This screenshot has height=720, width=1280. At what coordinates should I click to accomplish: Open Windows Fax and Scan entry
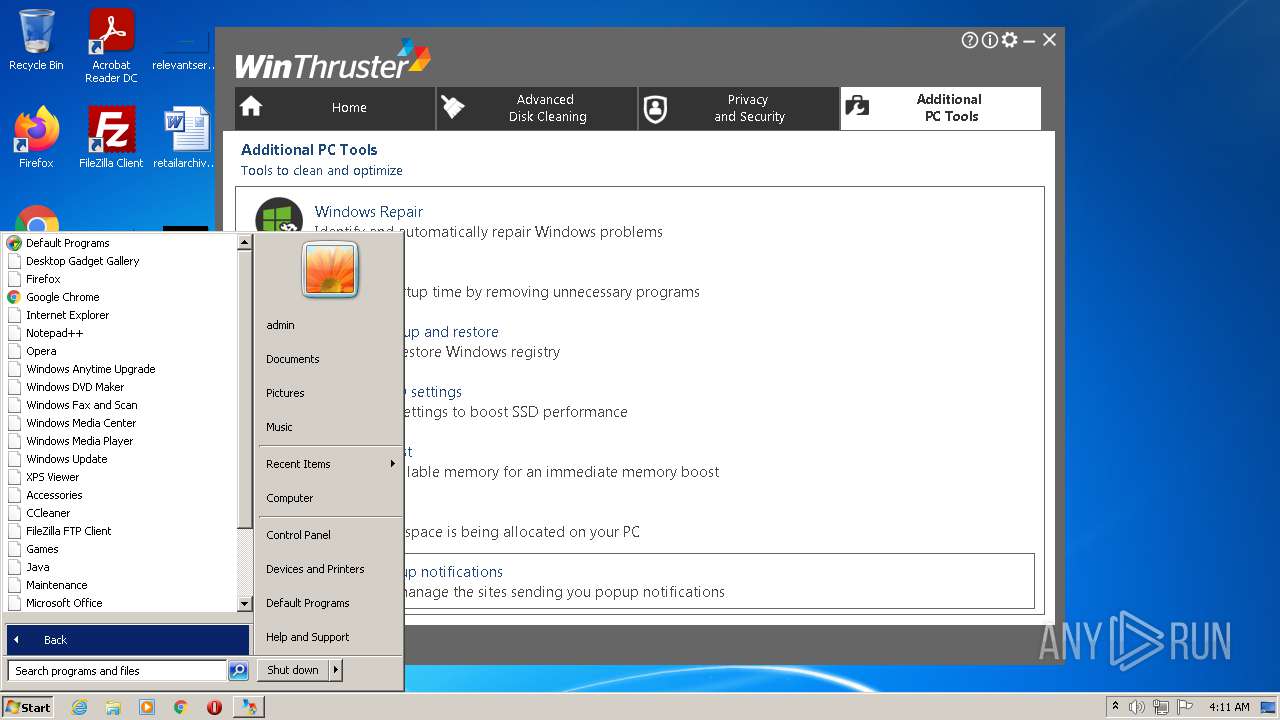[120, 405]
